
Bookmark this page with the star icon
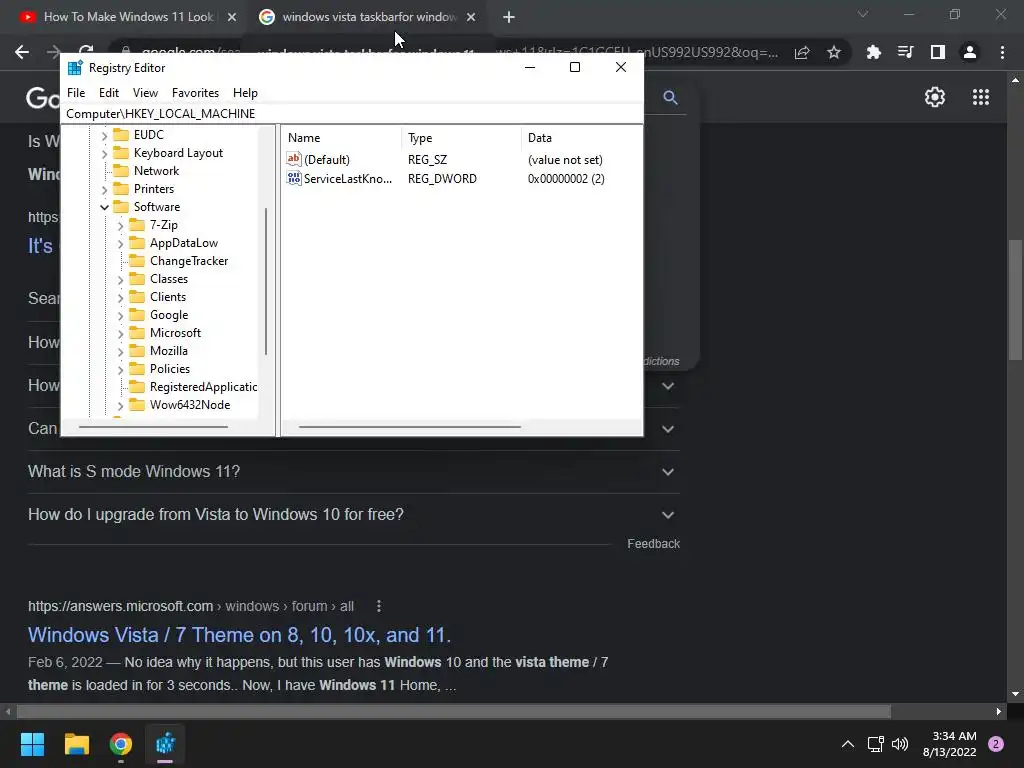pos(833,52)
